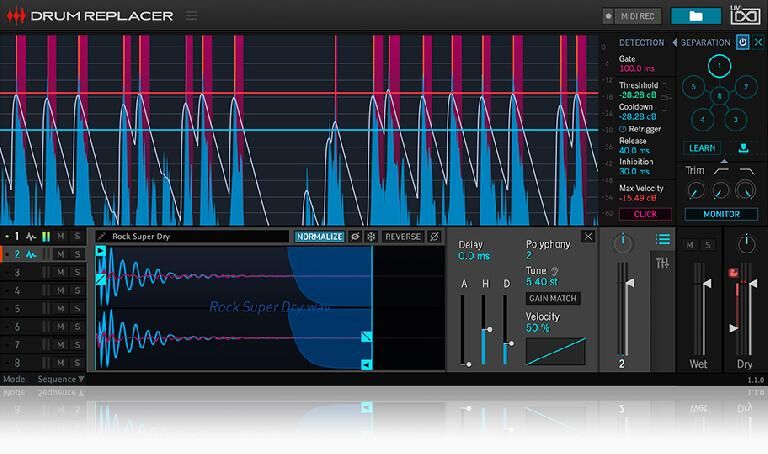Select separation node 1 circle
This screenshot has height=454, width=768.
click(x=719, y=66)
